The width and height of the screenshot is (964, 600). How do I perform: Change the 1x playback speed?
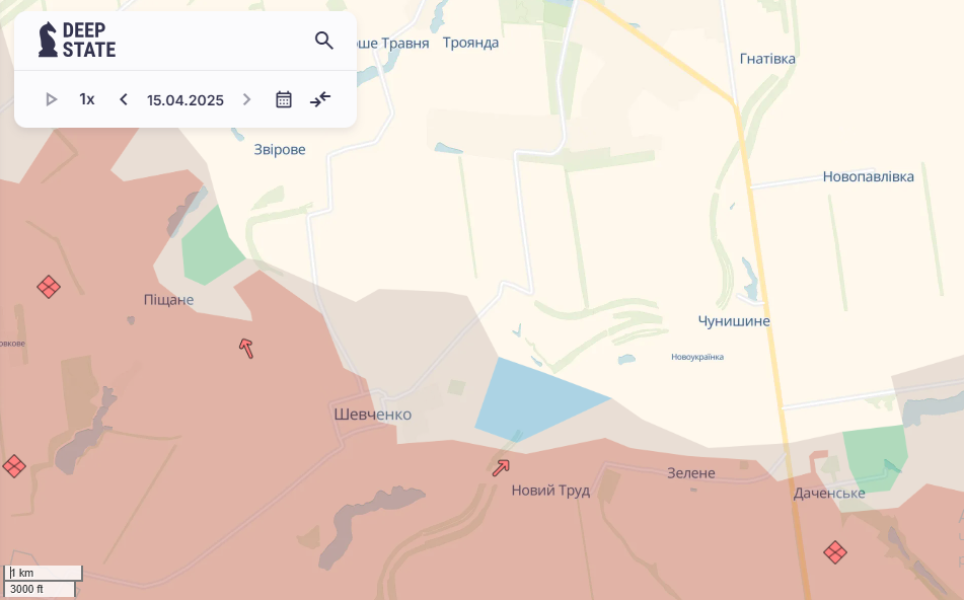87,99
